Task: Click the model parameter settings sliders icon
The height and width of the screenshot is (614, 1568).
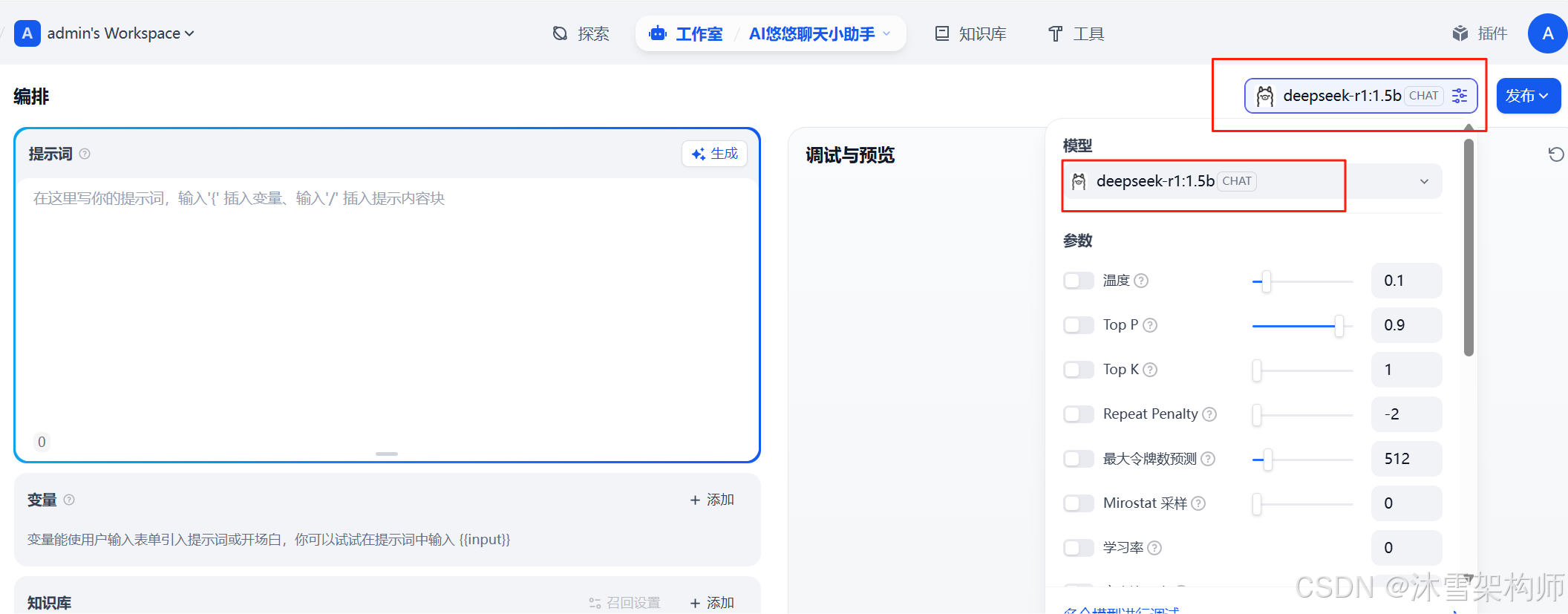Action: pos(1460,96)
